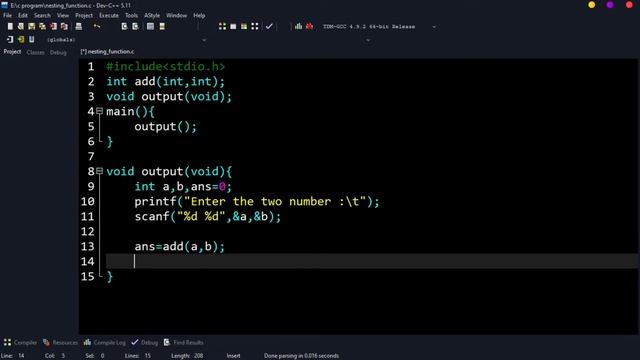Click the 'Lines: 15' status bar entry
This screenshot has width=640, height=360.
coord(138,356)
